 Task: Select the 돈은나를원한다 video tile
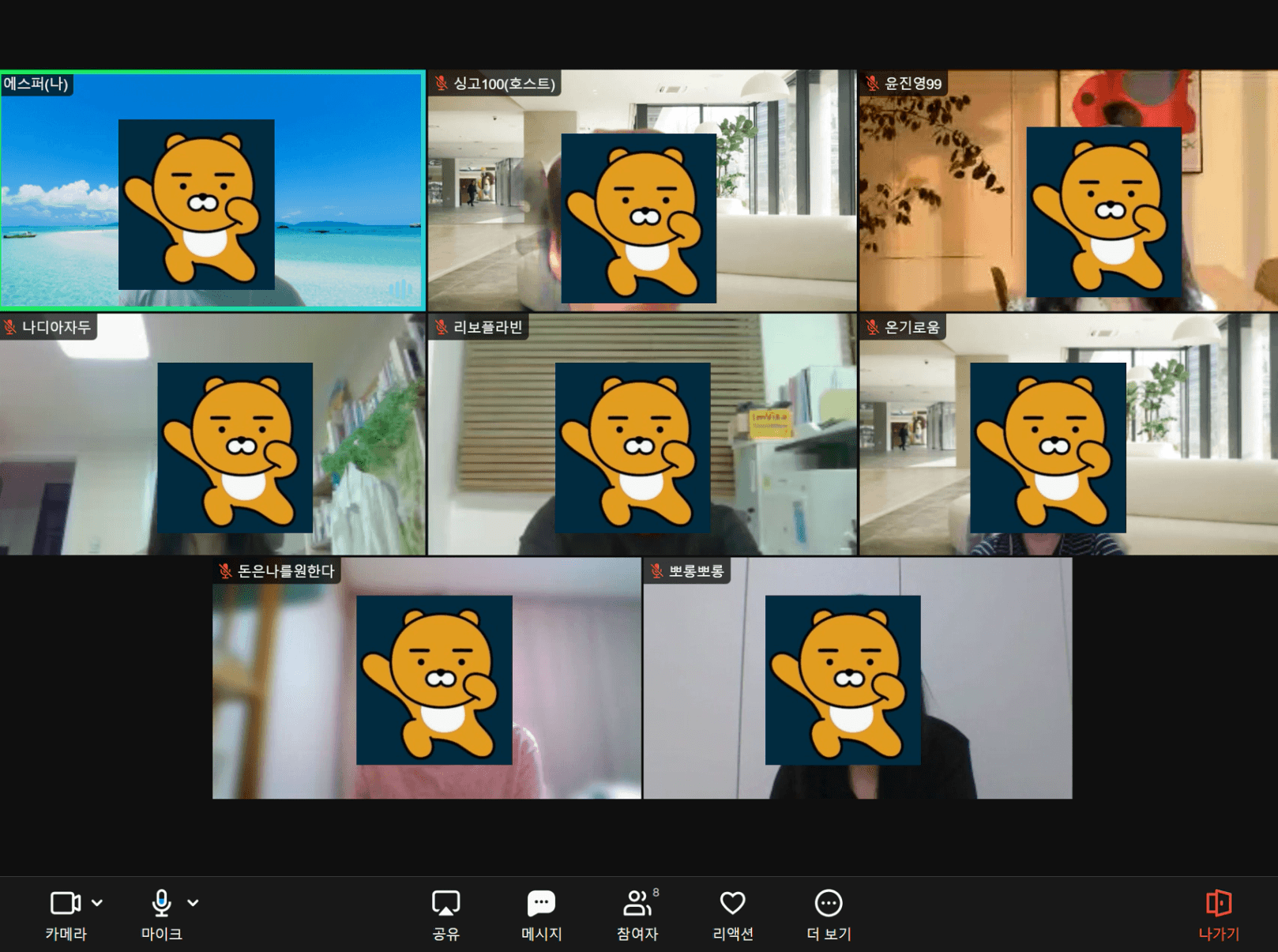point(427,678)
